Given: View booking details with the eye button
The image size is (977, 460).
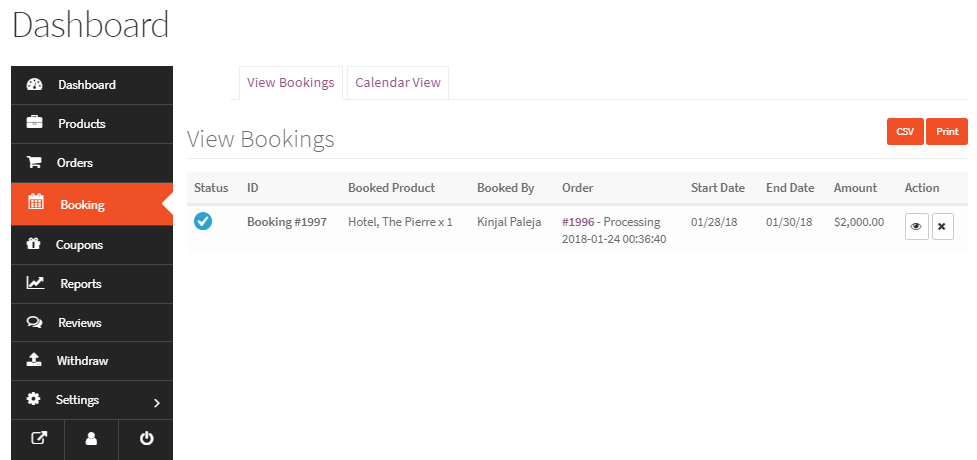Looking at the screenshot, I should click(x=916, y=227).
